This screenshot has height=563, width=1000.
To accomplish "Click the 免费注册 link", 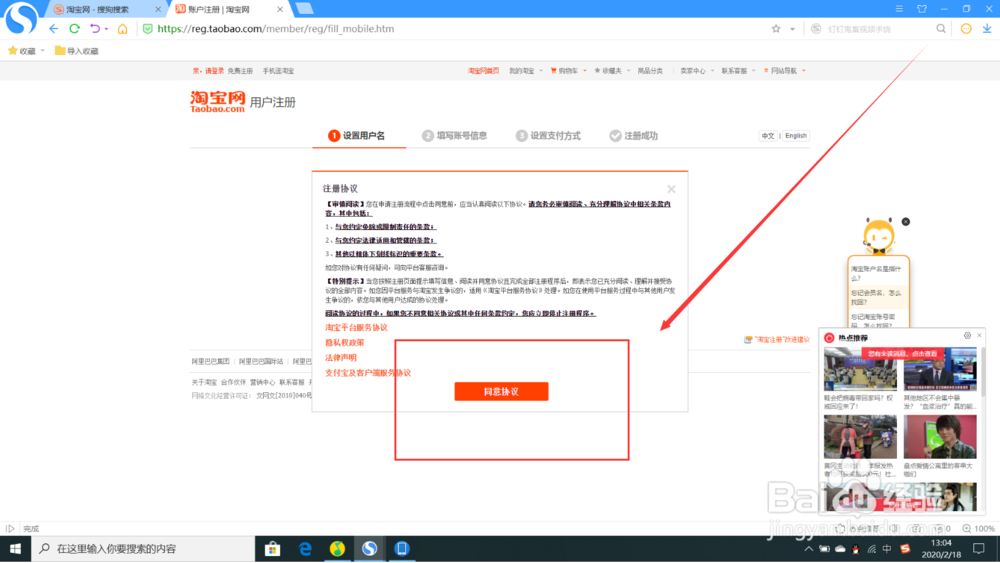I will pyautogui.click(x=240, y=71).
